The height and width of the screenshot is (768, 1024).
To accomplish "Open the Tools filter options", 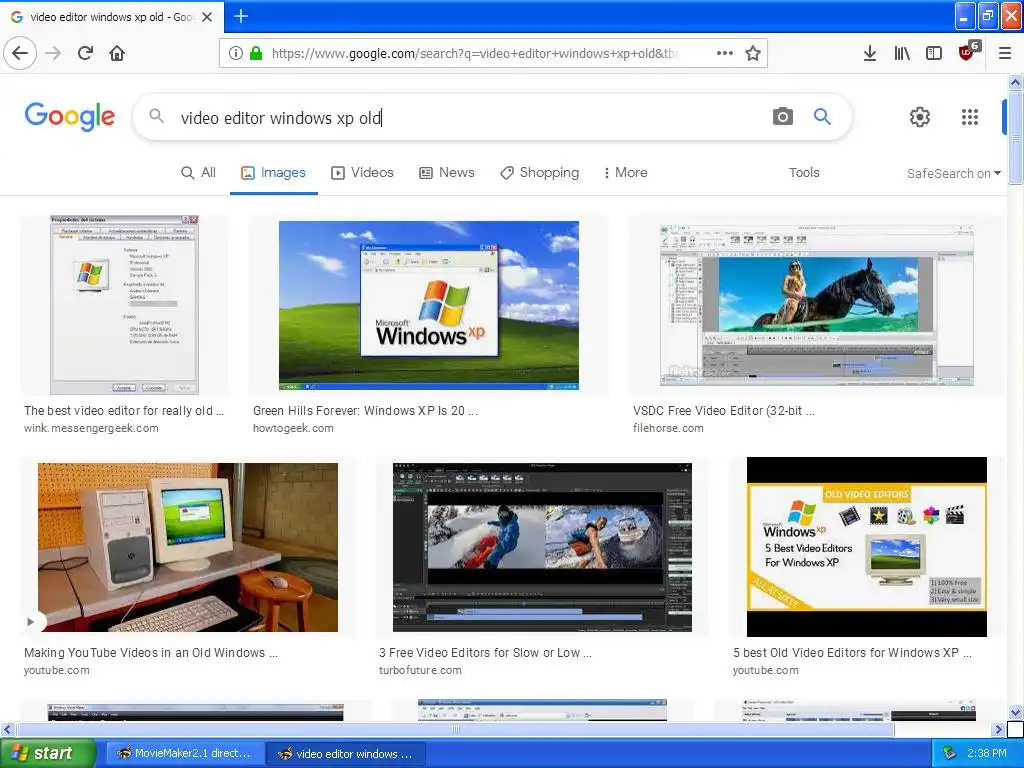I will click(x=804, y=172).
